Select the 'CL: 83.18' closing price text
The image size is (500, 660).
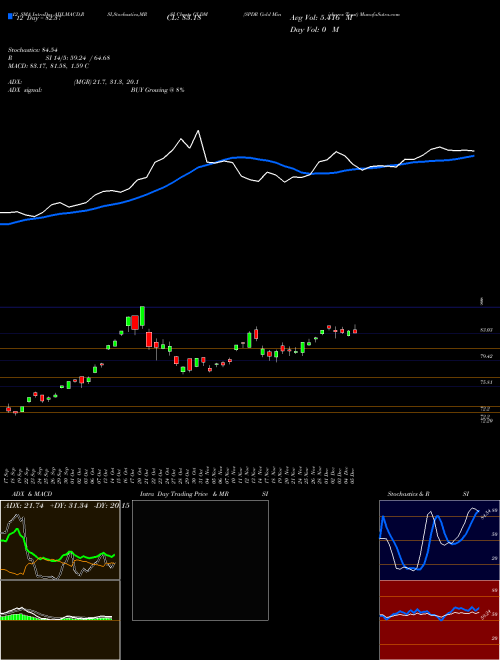tap(184, 18)
